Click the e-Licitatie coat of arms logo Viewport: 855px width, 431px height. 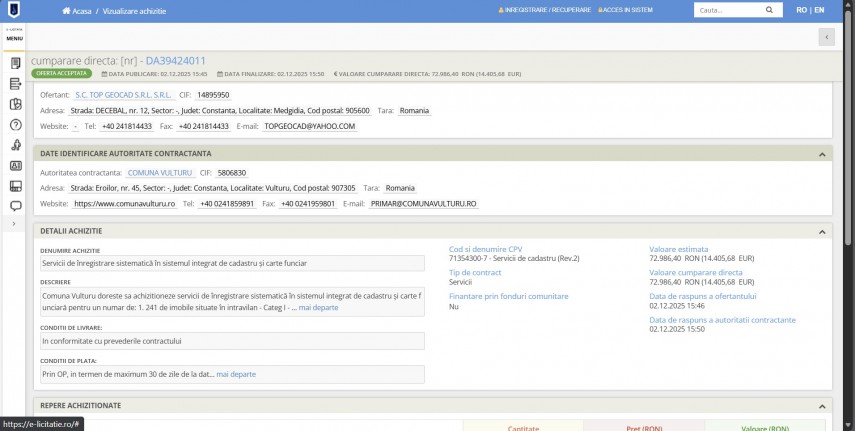pyautogui.click(x=14, y=10)
